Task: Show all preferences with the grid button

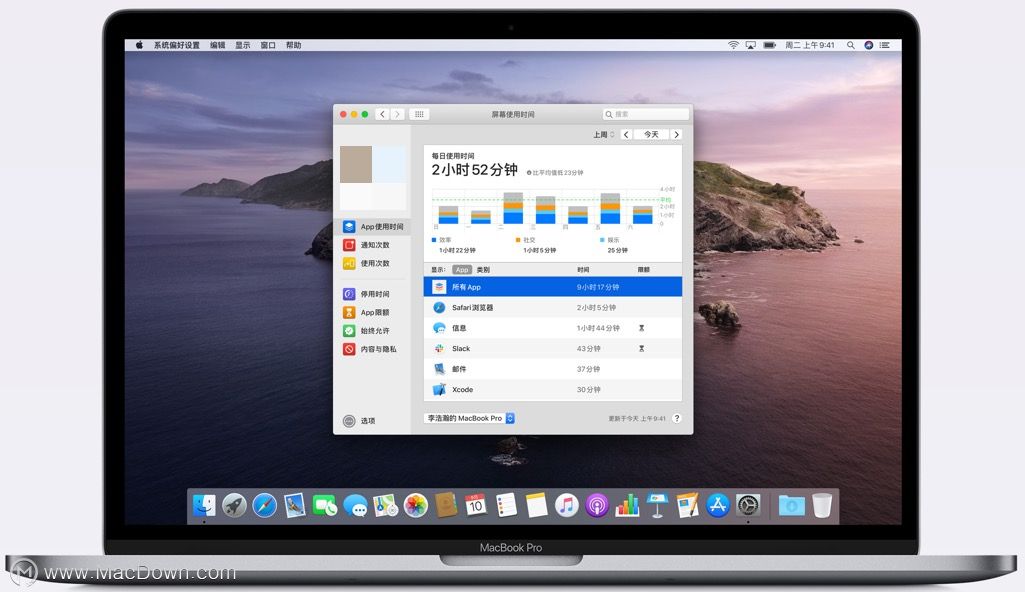Action: tap(419, 114)
